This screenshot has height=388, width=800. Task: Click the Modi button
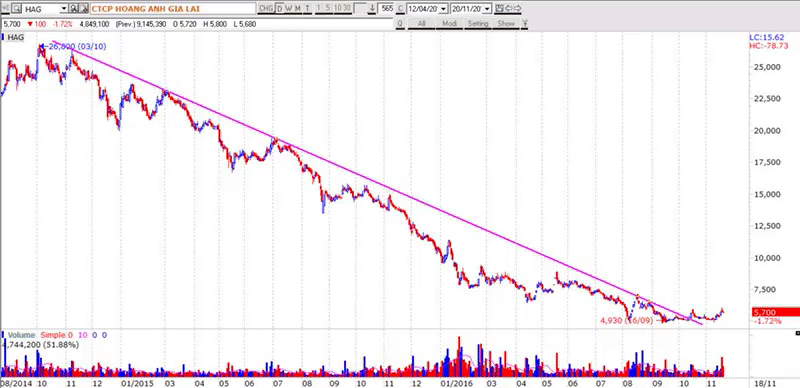click(449, 23)
